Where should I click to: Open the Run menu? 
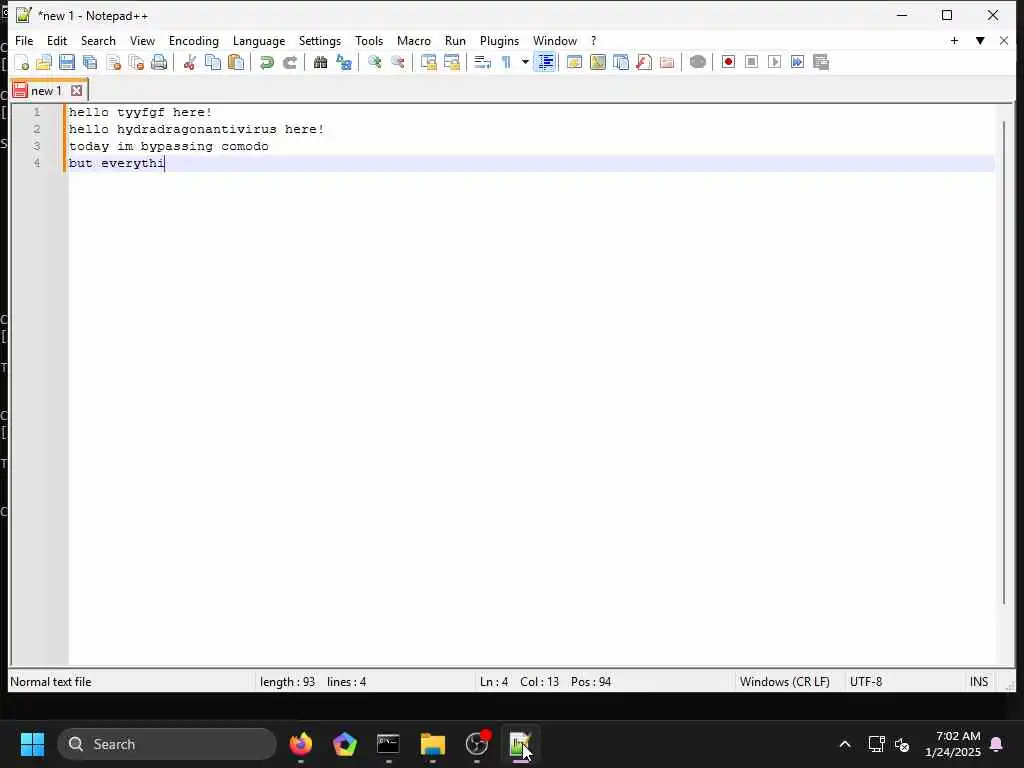(455, 40)
